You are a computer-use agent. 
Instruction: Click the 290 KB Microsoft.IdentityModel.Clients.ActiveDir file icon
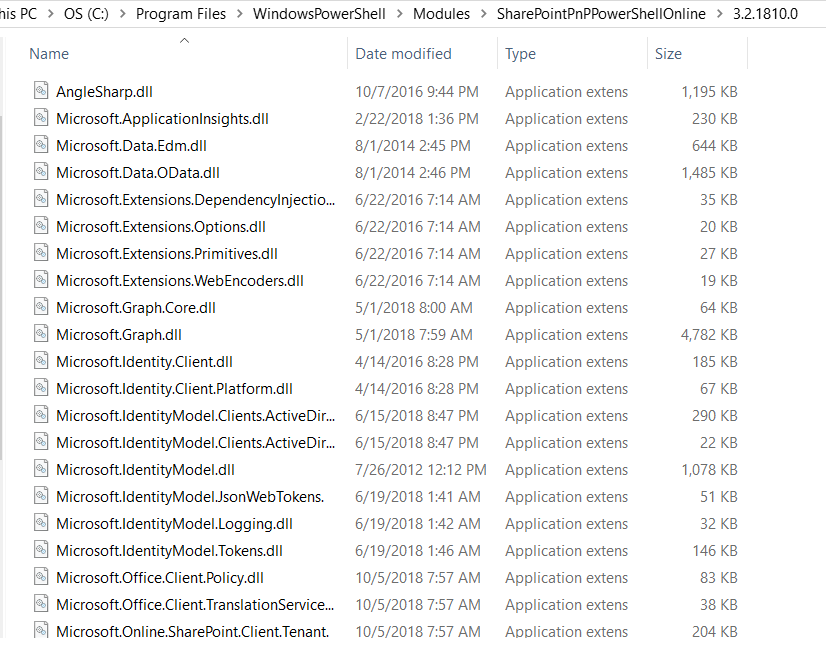(x=41, y=415)
